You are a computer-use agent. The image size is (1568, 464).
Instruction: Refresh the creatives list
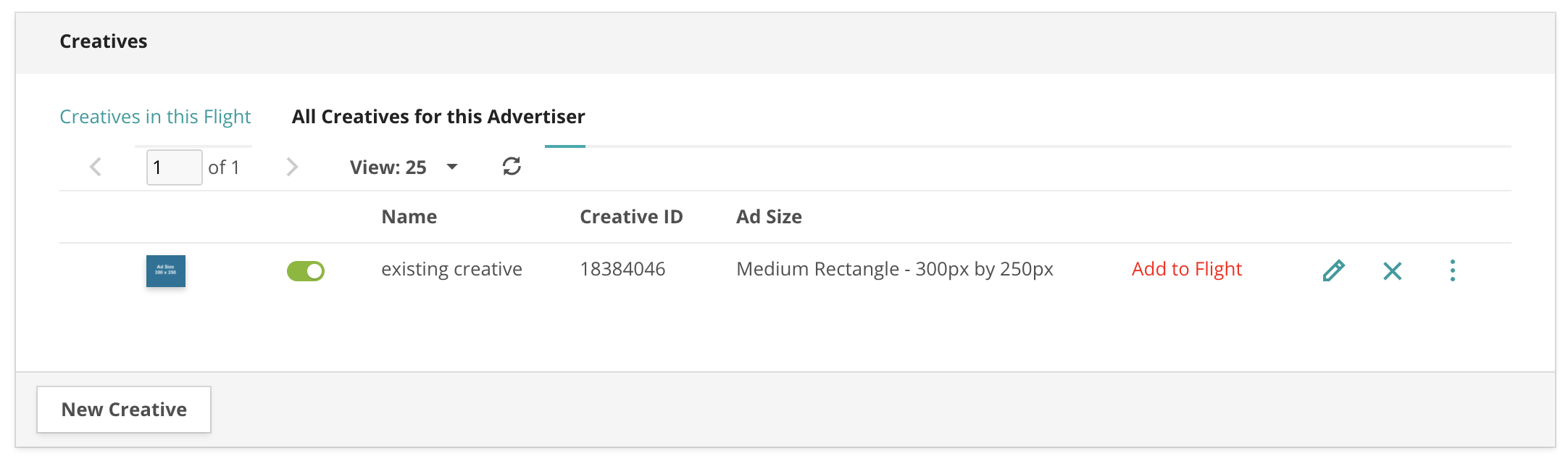click(512, 167)
